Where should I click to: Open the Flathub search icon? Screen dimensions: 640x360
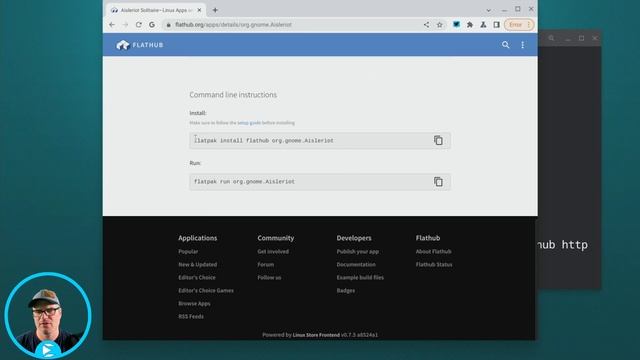(x=505, y=45)
